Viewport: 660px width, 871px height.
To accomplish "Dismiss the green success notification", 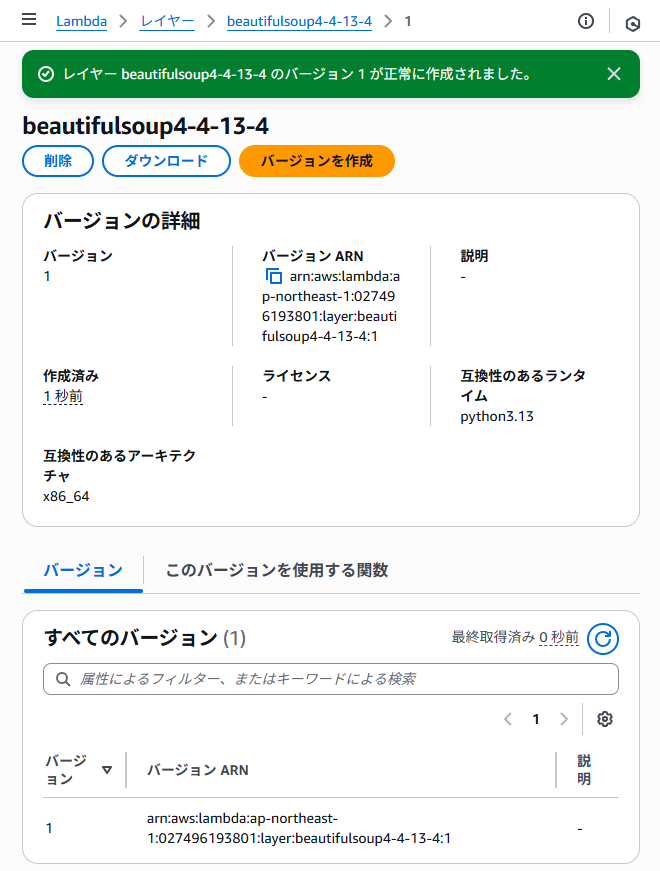I will (x=614, y=74).
